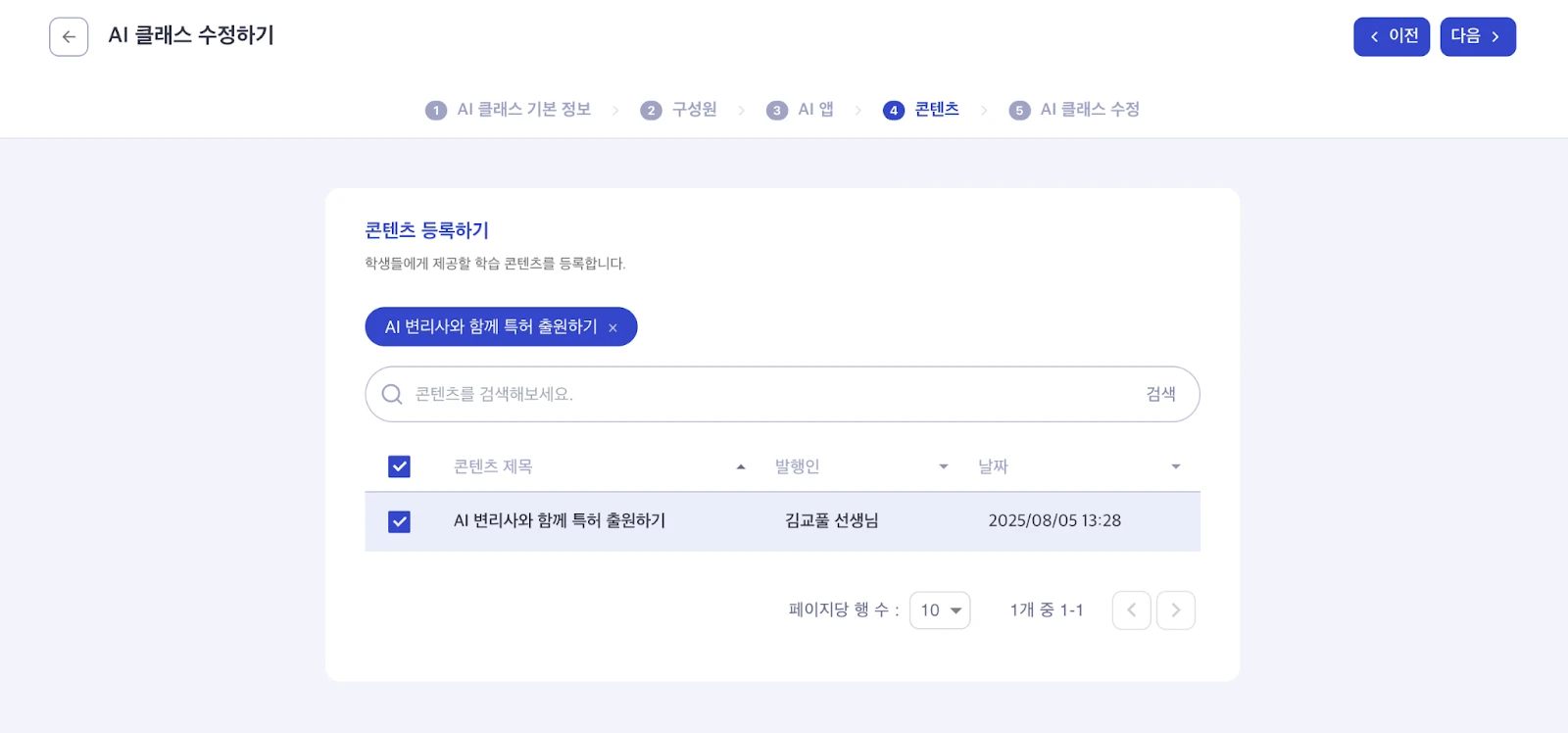Switch to the AI 앱 step

tap(815, 110)
